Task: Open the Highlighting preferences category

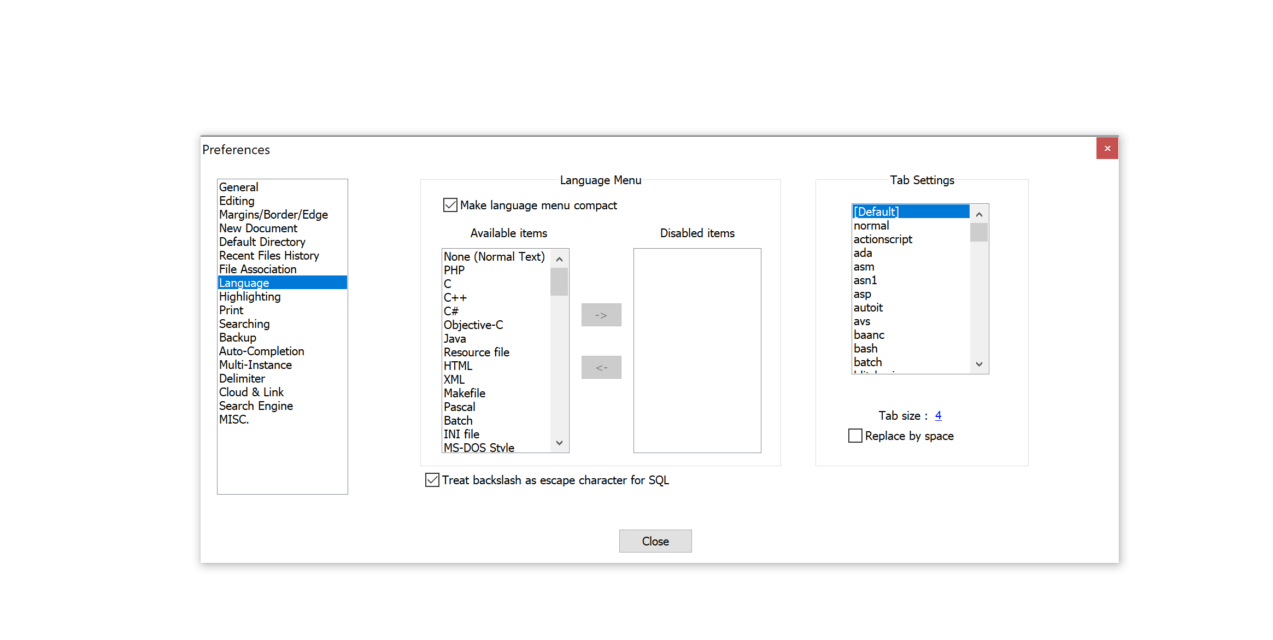Action: [249, 296]
